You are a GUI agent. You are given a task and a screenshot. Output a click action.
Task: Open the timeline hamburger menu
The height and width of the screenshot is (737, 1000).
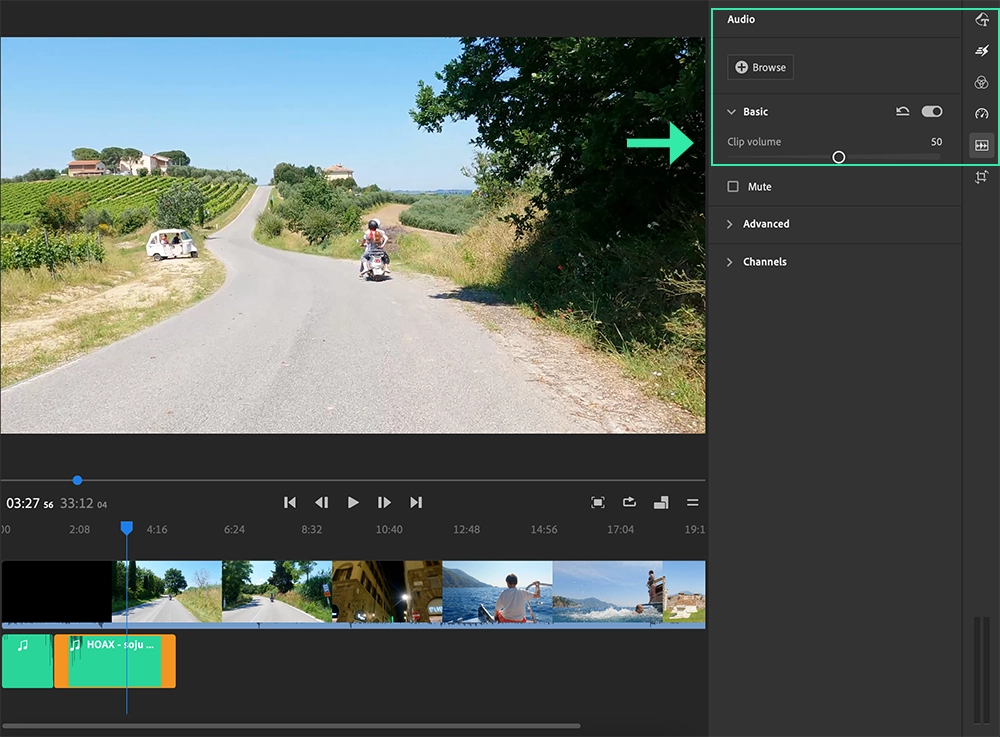[692, 503]
